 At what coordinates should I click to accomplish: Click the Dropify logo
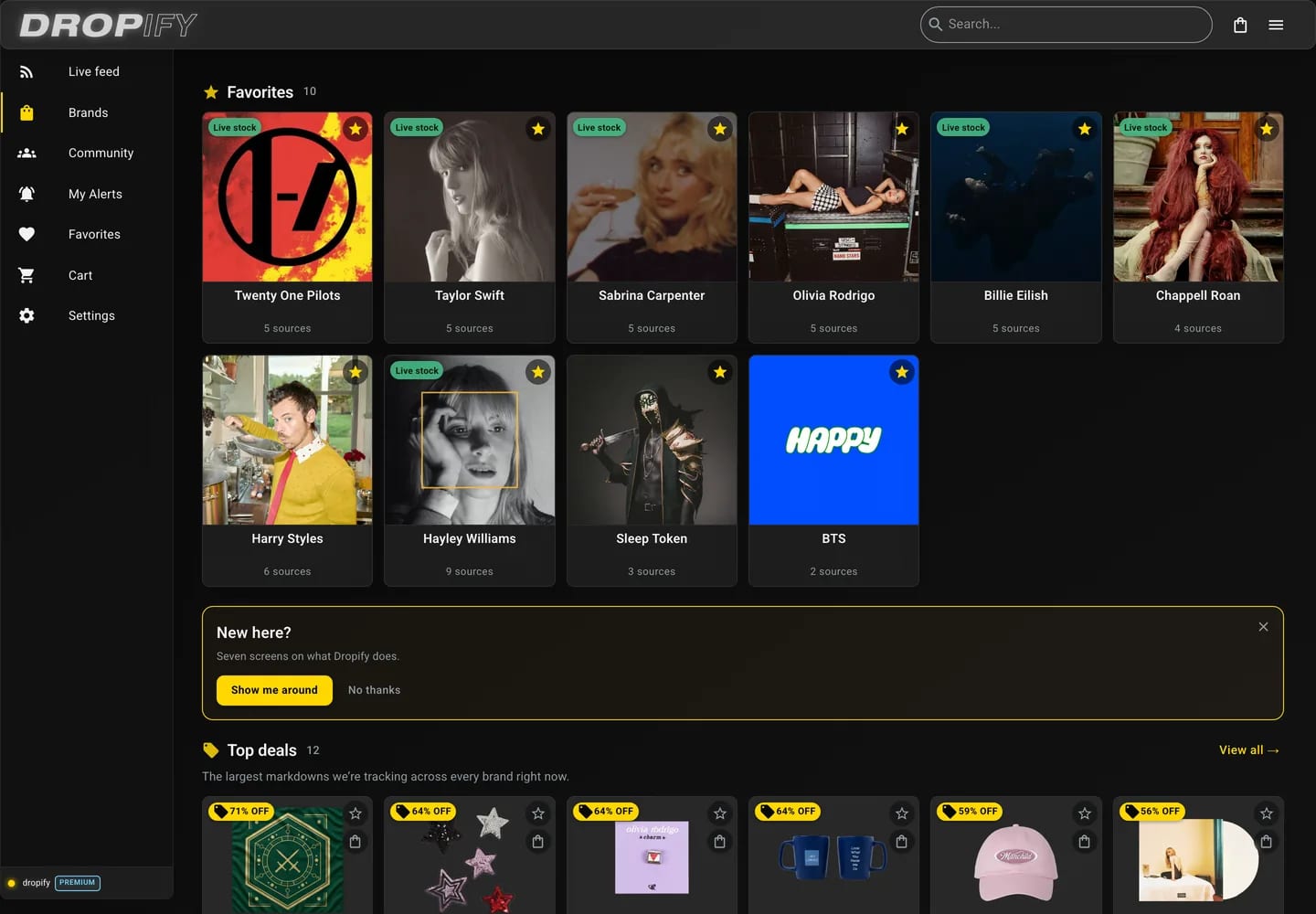click(x=108, y=25)
